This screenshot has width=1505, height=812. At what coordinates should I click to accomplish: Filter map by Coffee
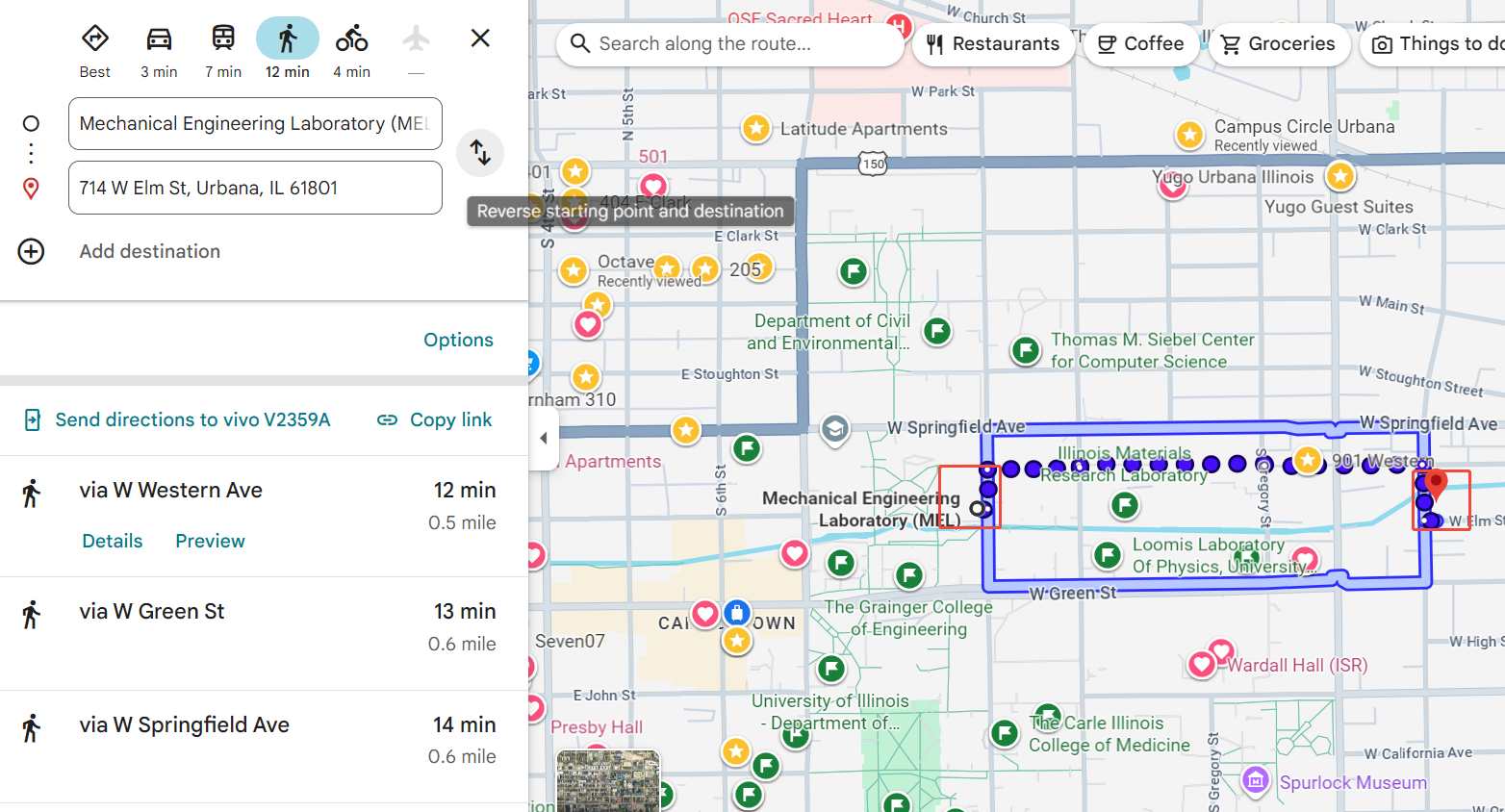click(x=1141, y=44)
